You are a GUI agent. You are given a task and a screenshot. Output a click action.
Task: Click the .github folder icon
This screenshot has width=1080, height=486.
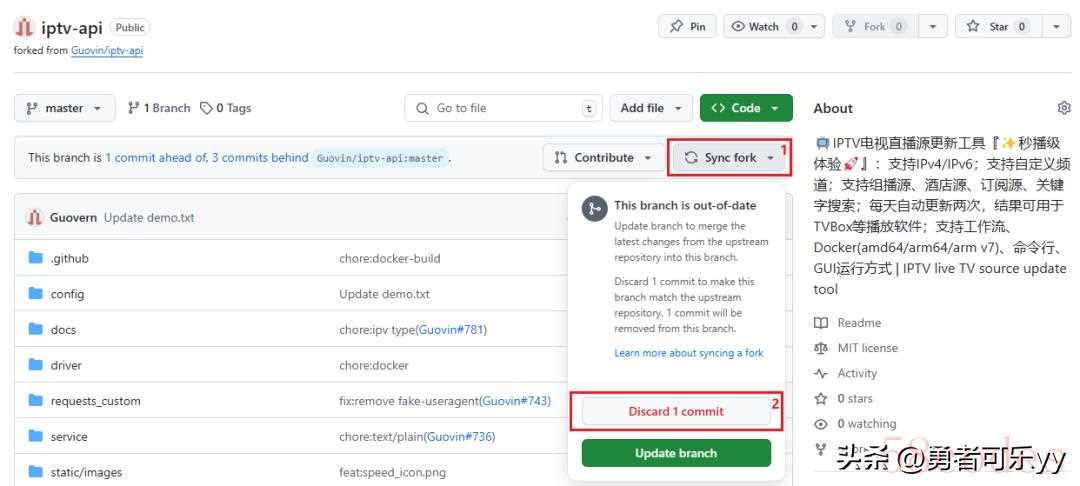click(36, 258)
